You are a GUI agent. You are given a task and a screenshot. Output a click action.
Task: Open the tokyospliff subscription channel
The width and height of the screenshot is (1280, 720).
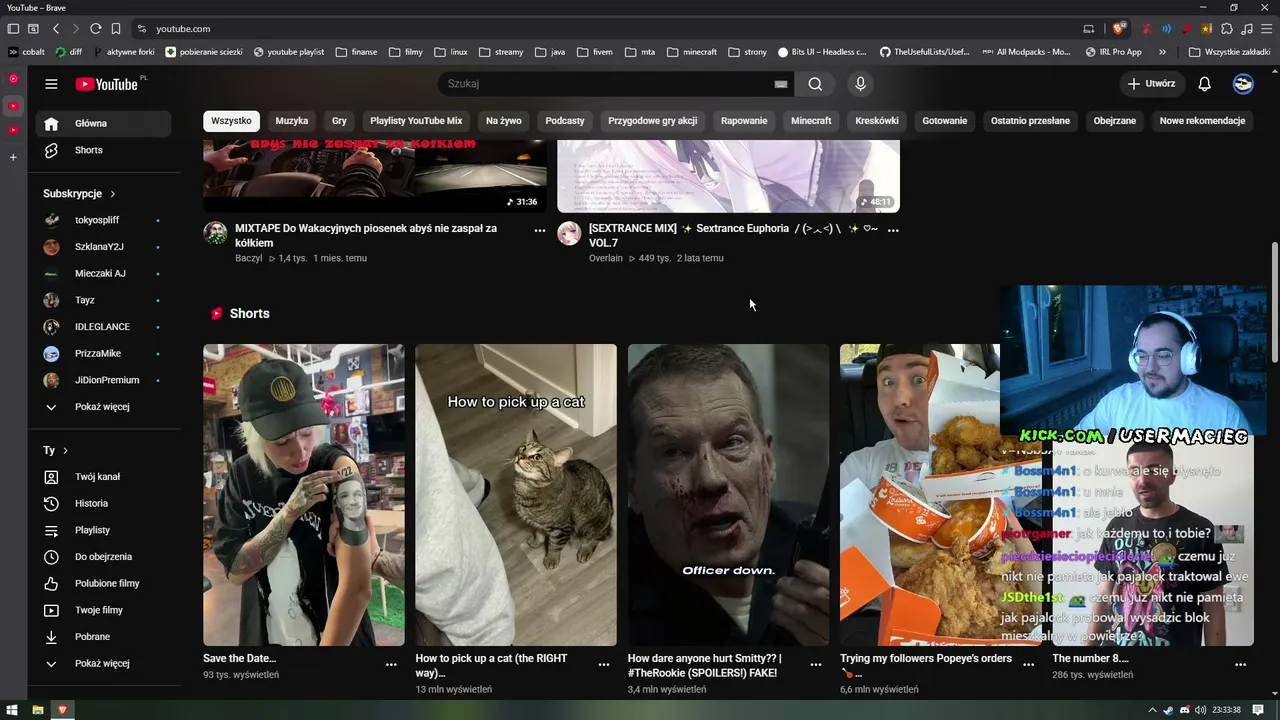(x=104, y=220)
